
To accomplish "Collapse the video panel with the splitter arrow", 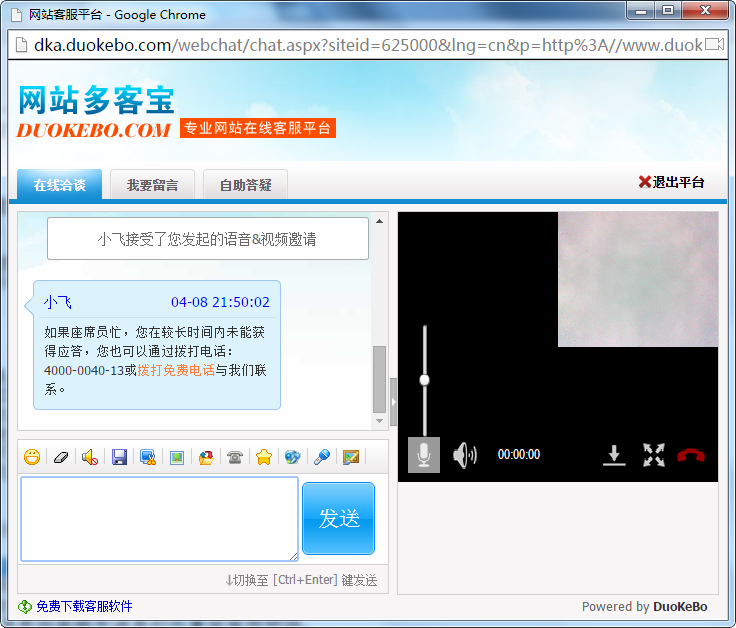I will [x=393, y=402].
